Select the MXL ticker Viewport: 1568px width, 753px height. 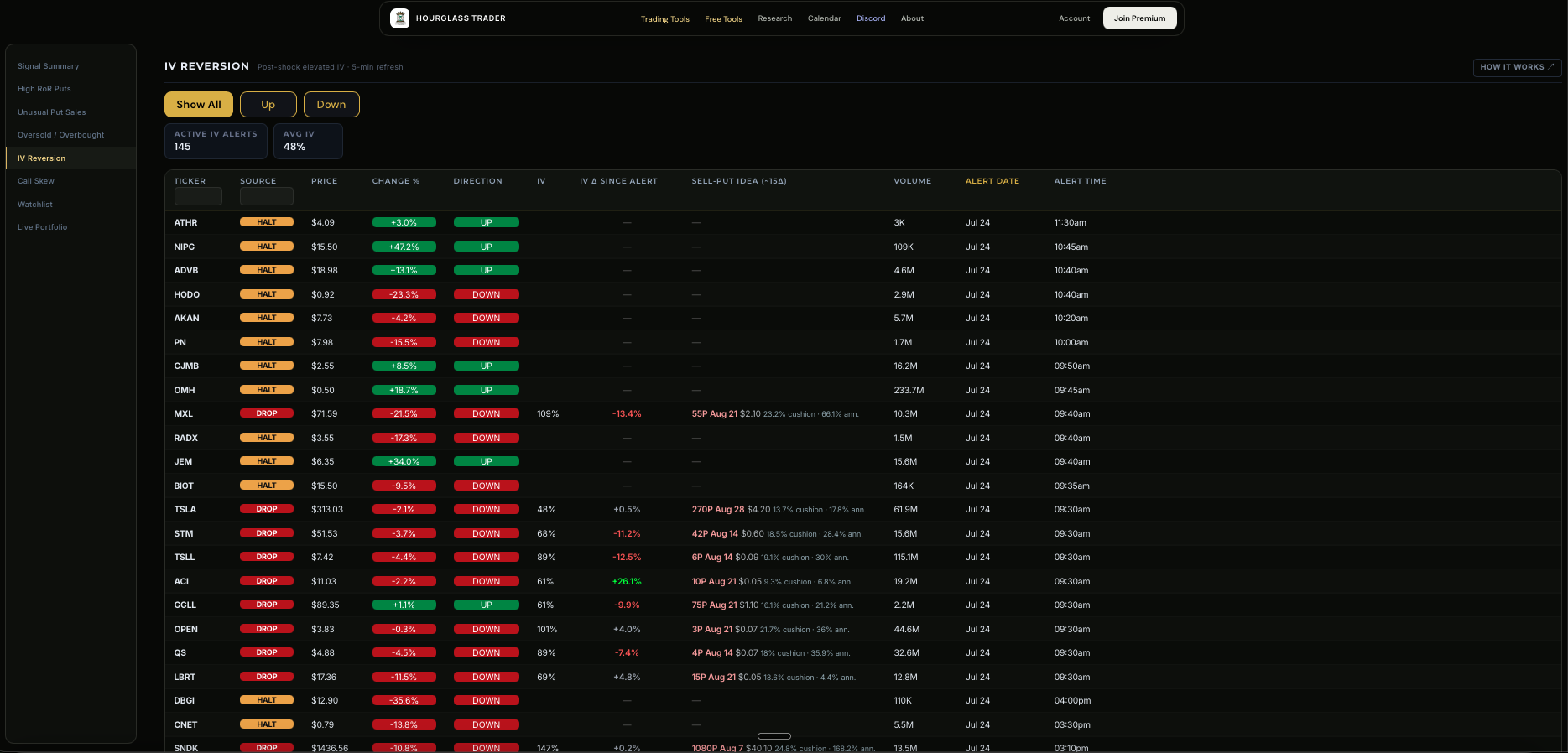click(184, 414)
